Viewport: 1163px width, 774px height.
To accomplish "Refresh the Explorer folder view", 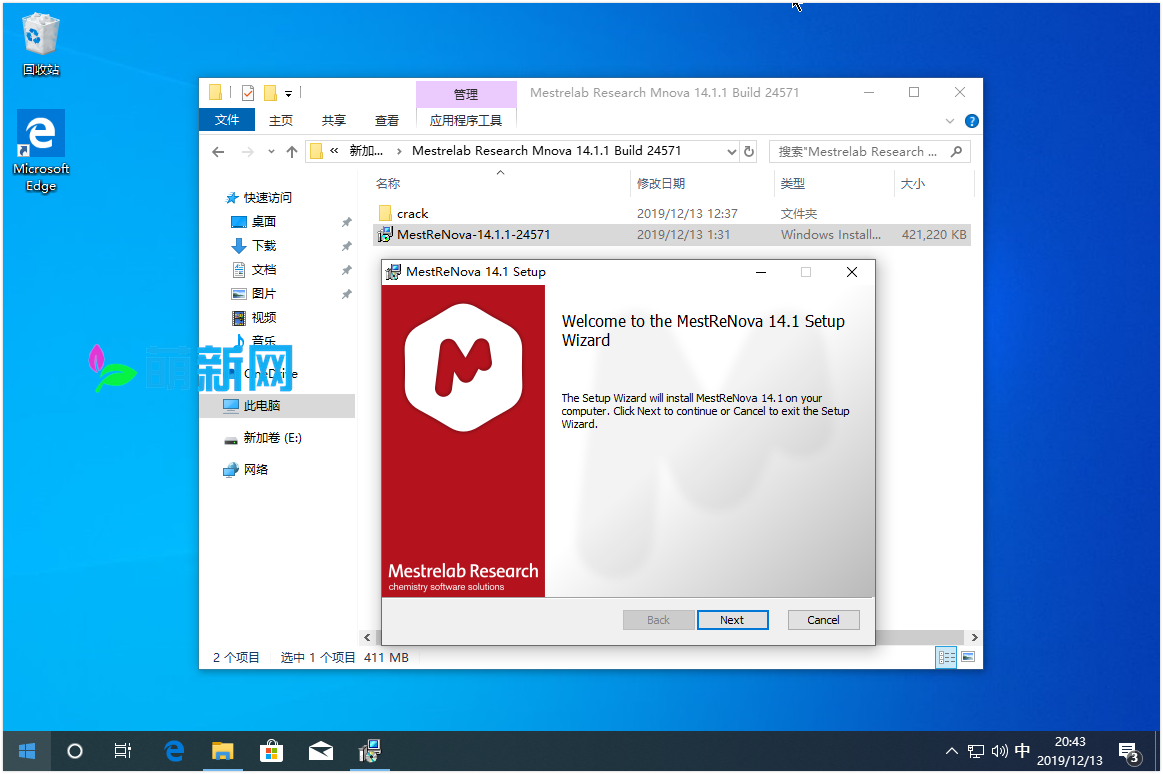I will tap(749, 151).
